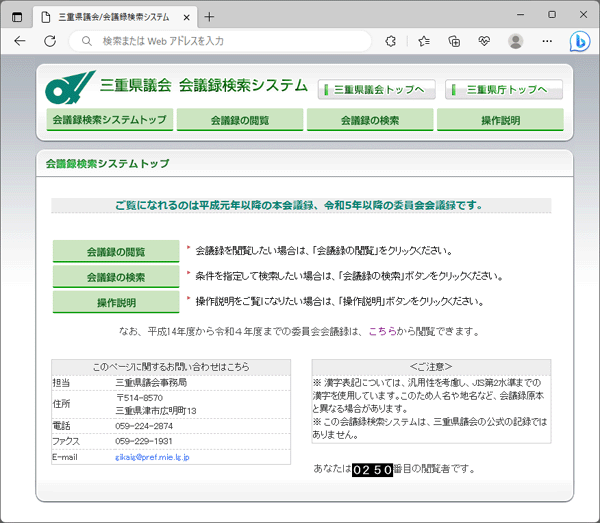Screen dimensions: 600x523
Task: Close the 三重県議会 tab with X
Action: 186,17
